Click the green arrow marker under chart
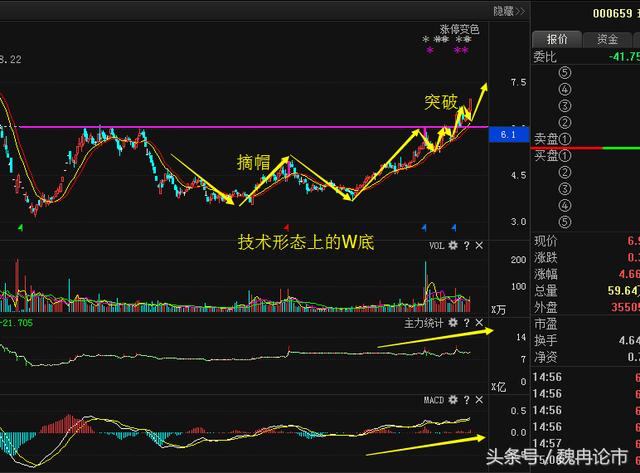640x473 pixels. (21, 227)
